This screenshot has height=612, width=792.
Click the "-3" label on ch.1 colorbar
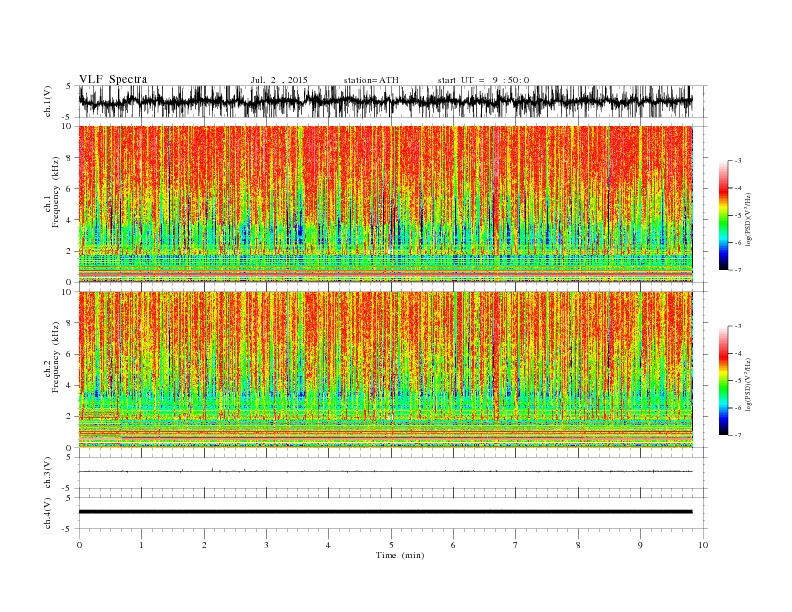click(x=738, y=161)
